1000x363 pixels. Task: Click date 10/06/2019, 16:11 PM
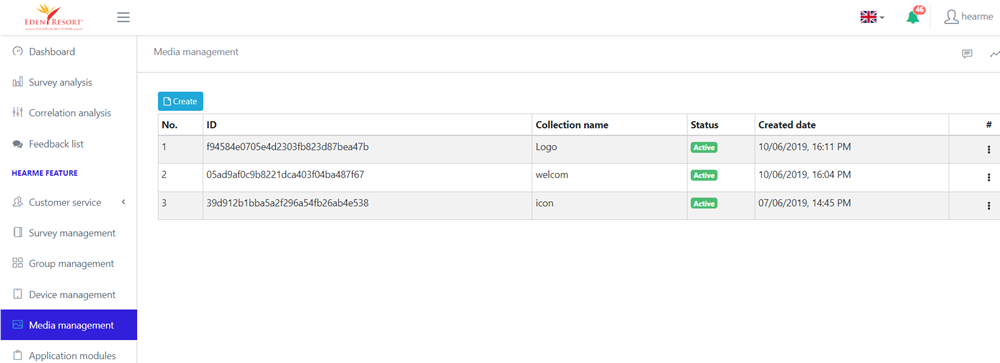pyautogui.click(x=804, y=147)
